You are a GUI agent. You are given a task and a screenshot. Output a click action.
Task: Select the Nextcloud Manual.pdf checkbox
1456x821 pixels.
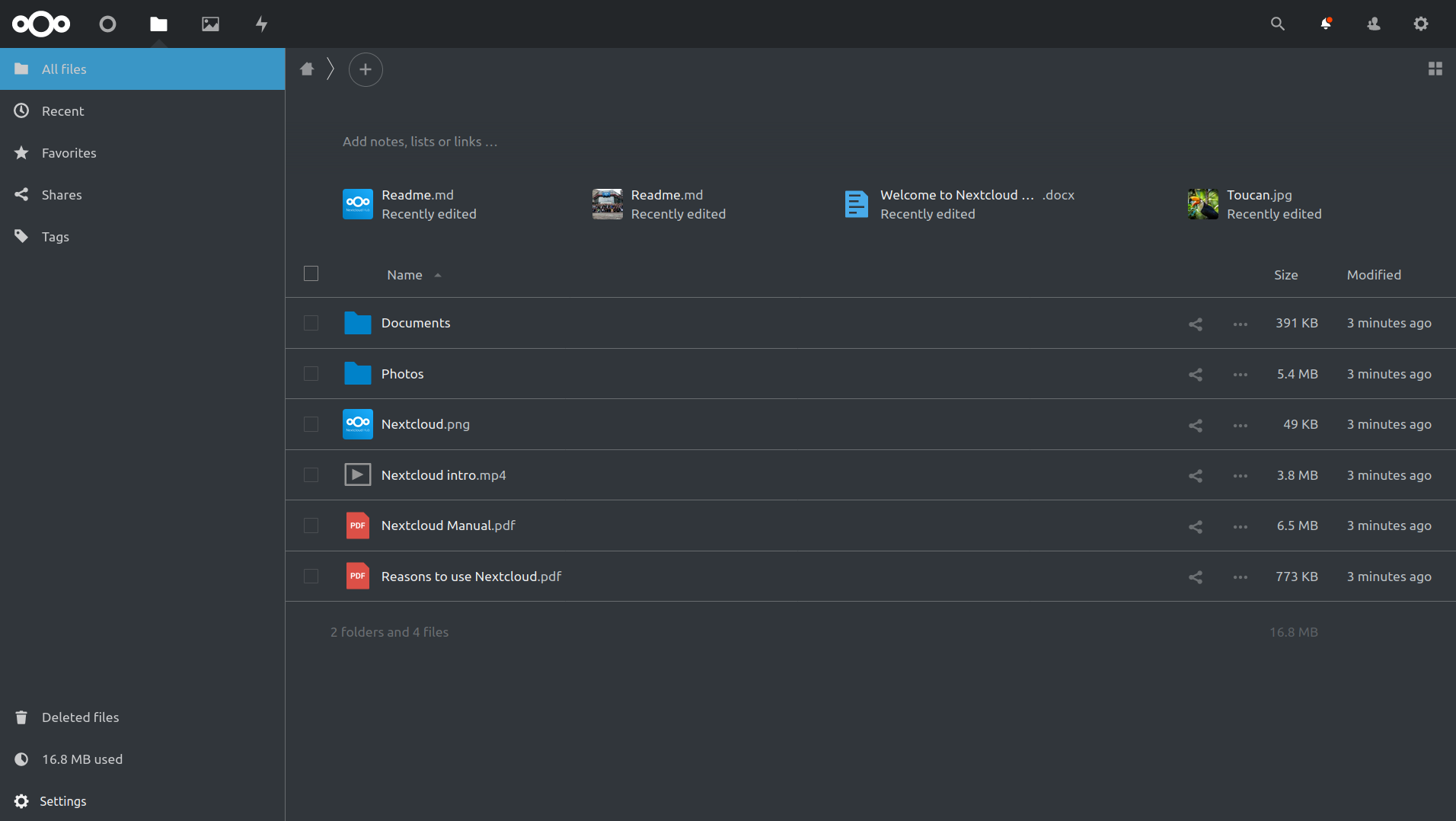pos(311,526)
